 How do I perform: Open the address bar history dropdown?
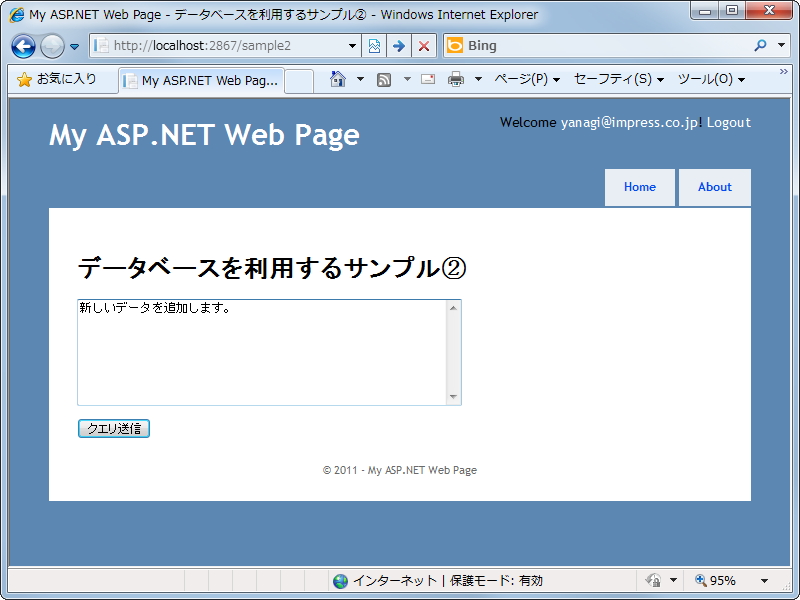click(352, 45)
